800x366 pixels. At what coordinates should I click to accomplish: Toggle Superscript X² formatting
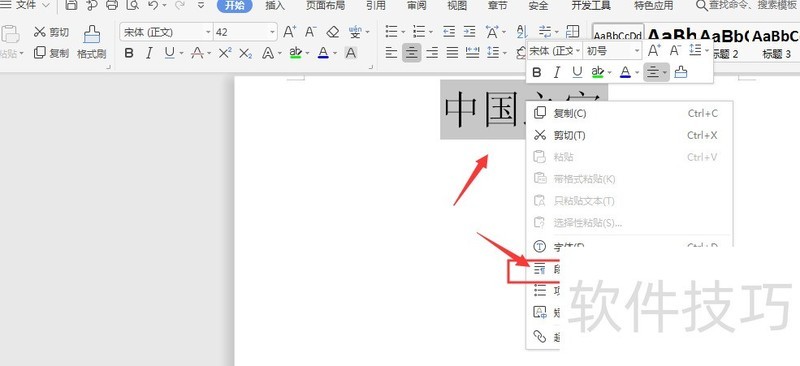tap(225, 53)
